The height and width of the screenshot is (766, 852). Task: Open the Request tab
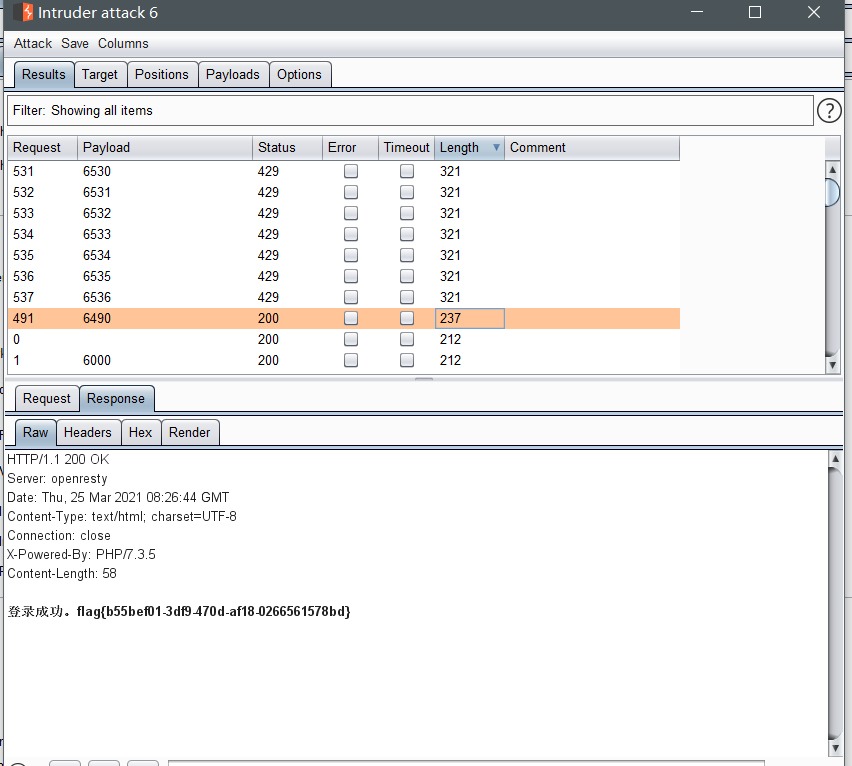click(47, 398)
